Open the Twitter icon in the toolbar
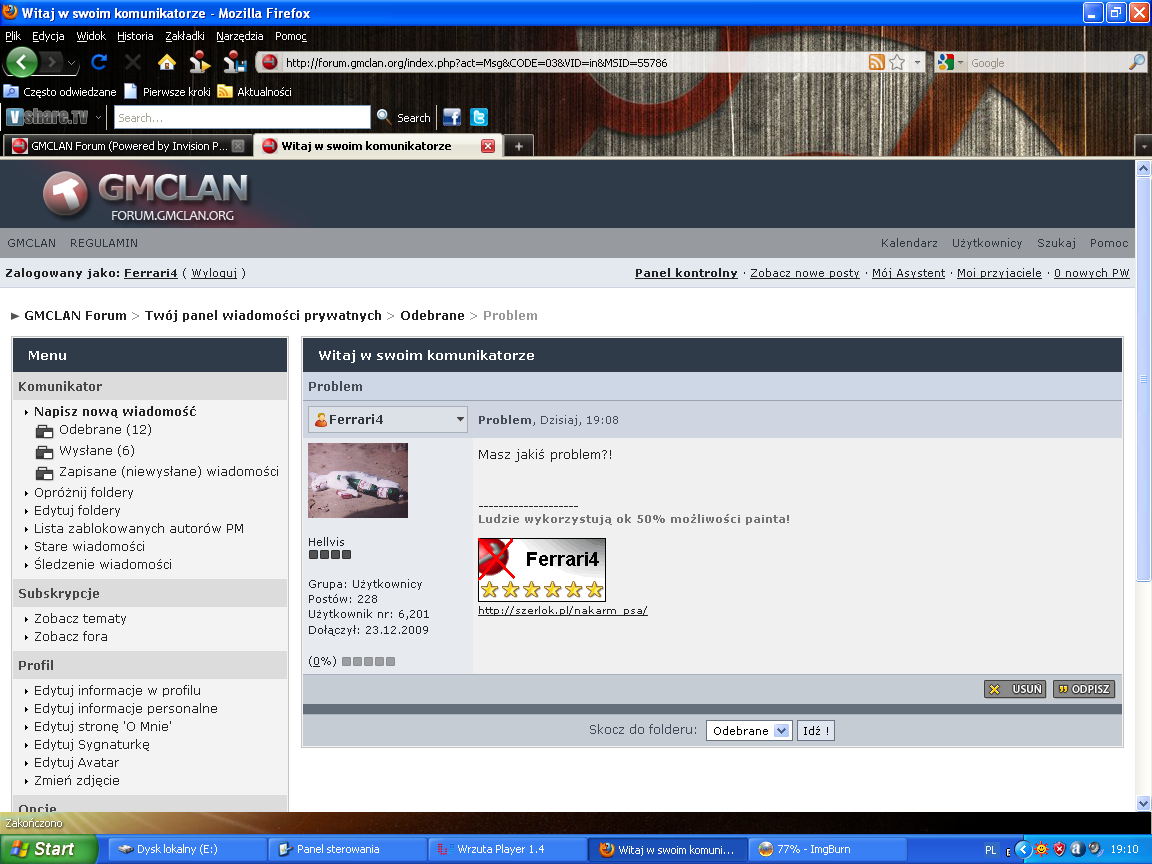Screen dimensions: 1152x864 479,117
